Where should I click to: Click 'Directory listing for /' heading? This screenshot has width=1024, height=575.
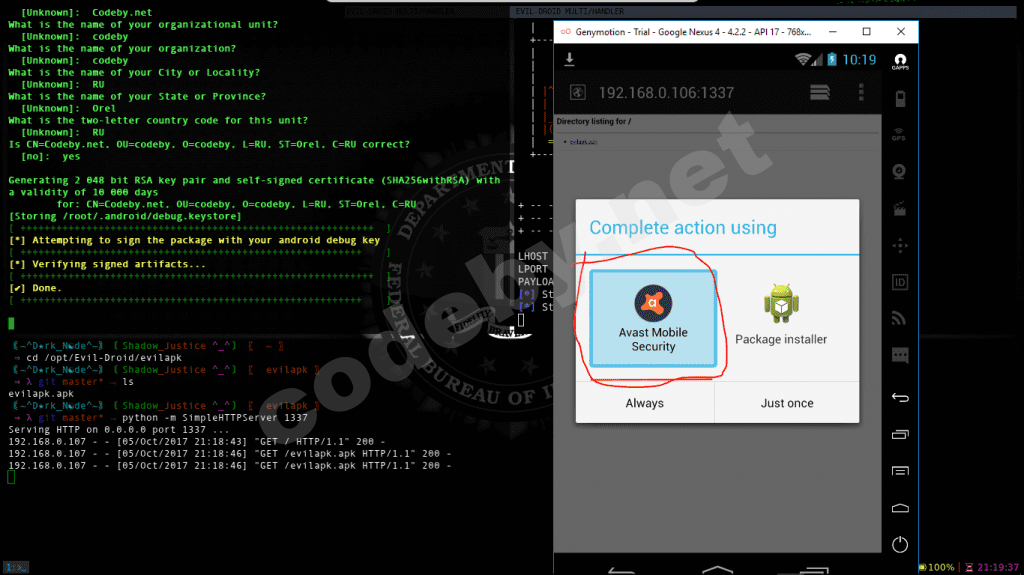tap(594, 122)
